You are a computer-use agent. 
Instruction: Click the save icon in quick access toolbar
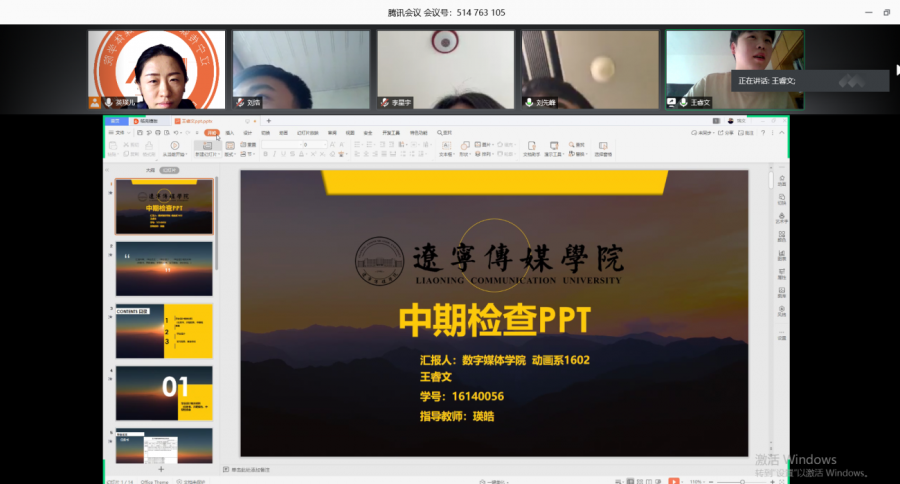140,132
